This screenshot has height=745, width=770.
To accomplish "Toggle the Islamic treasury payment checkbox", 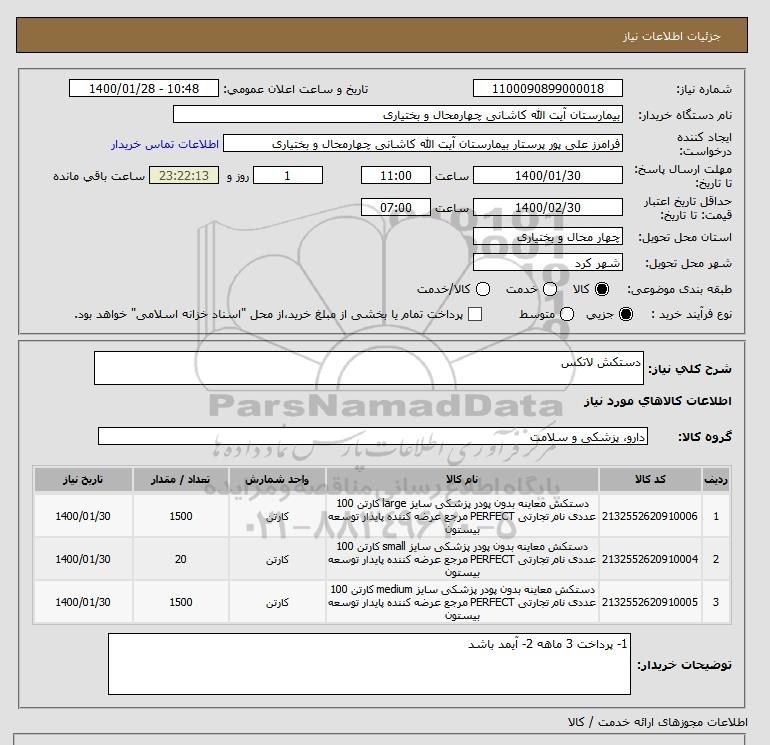I will (475, 314).
